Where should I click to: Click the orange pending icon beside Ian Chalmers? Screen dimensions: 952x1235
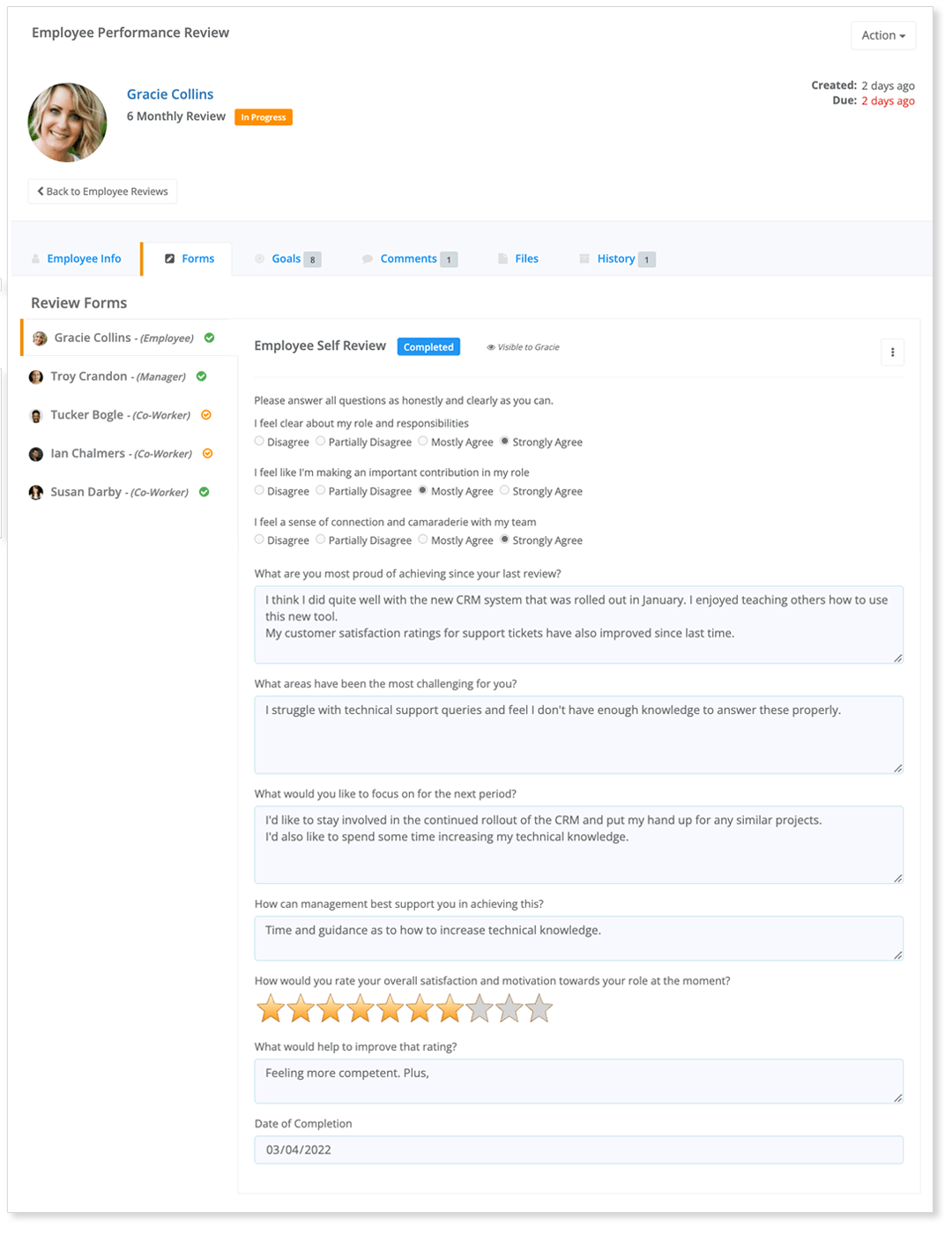[207, 453]
